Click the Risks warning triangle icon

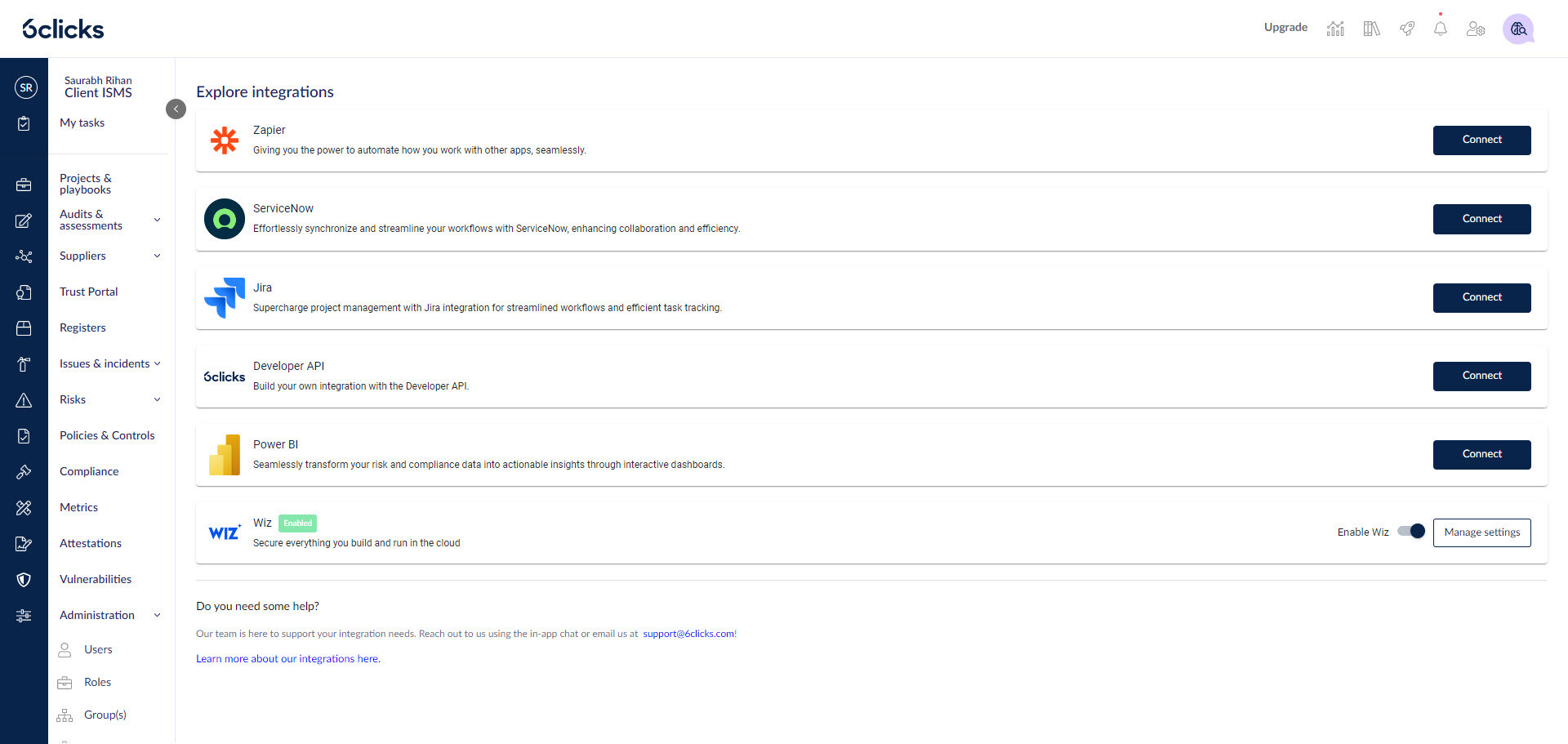click(x=24, y=400)
